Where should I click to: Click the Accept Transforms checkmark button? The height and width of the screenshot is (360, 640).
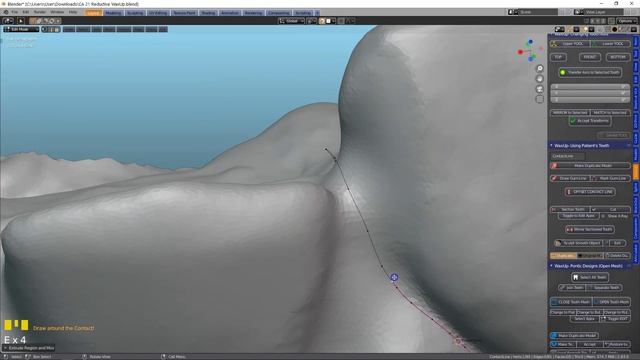[x=590, y=121]
